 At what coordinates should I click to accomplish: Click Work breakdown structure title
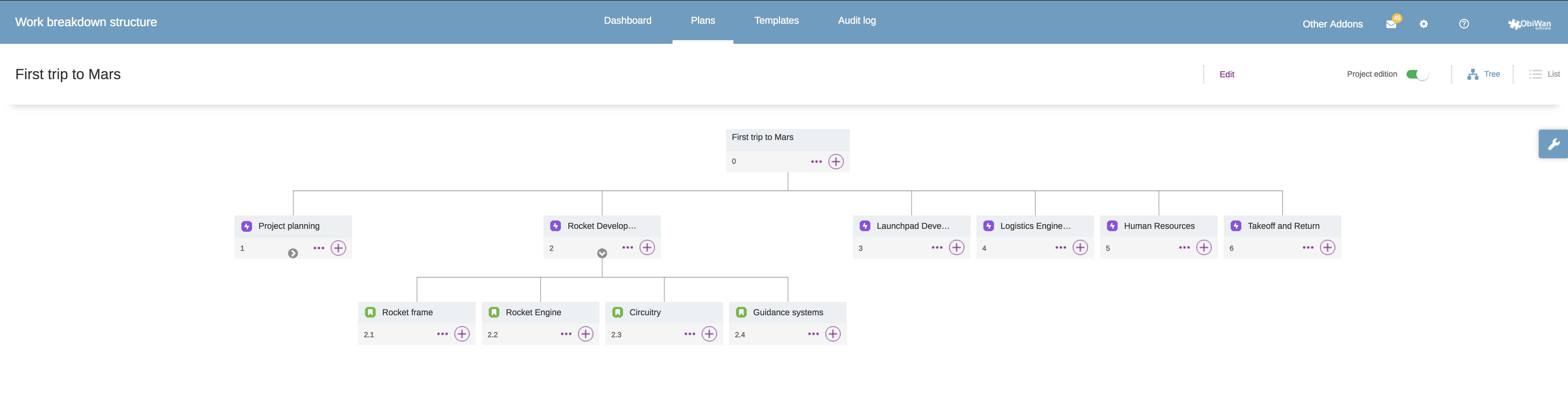pos(86,22)
